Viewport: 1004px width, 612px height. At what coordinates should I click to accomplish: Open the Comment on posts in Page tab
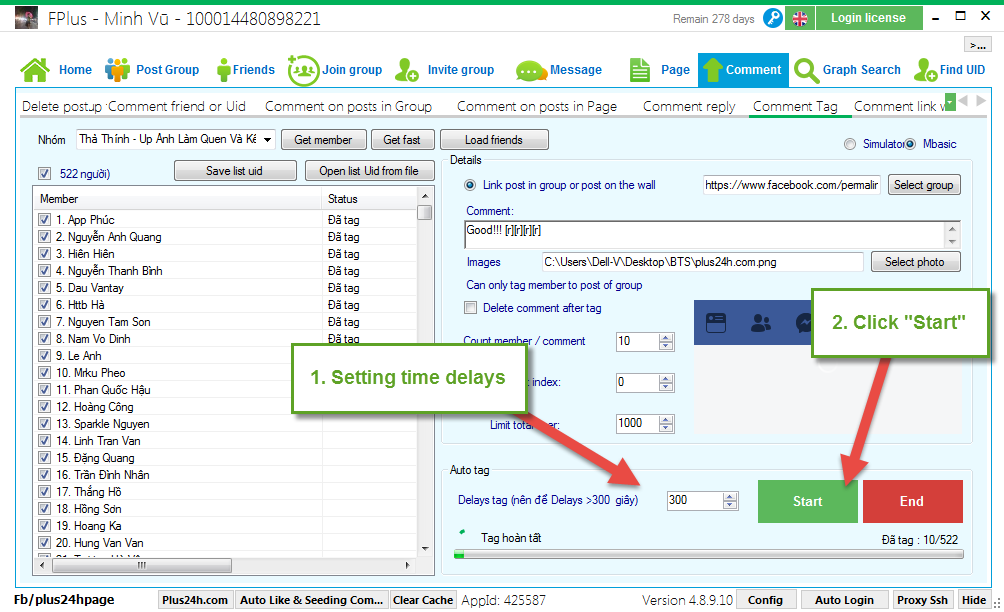coord(537,106)
